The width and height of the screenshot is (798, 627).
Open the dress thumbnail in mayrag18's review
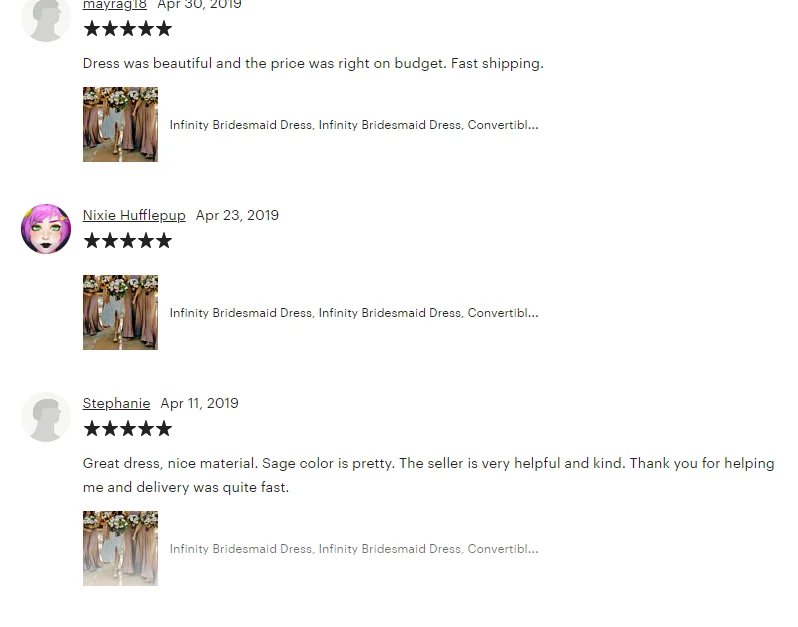click(121, 125)
